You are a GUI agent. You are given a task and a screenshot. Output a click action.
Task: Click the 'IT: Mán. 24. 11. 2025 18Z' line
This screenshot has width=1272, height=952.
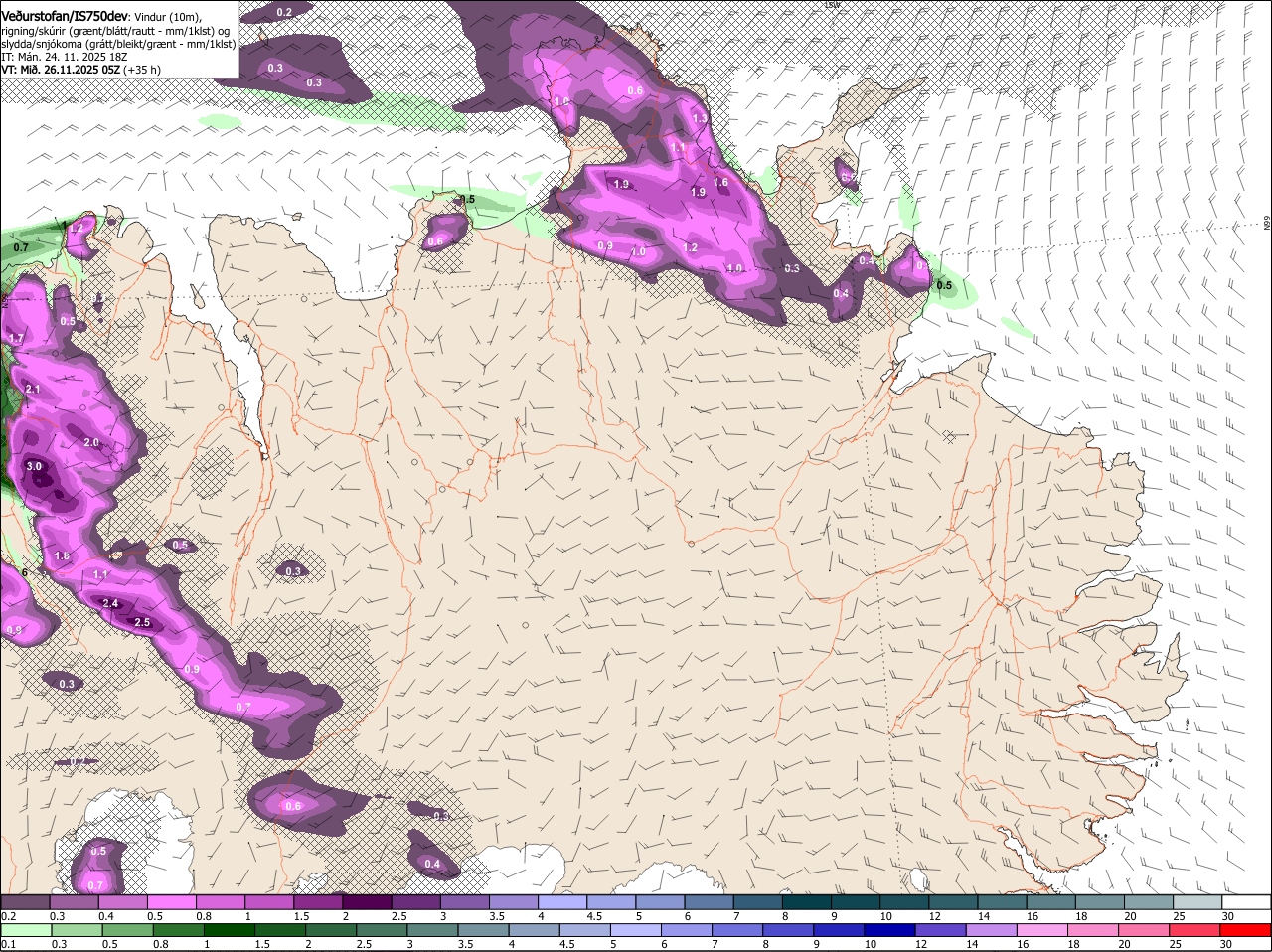pyautogui.click(x=65, y=57)
